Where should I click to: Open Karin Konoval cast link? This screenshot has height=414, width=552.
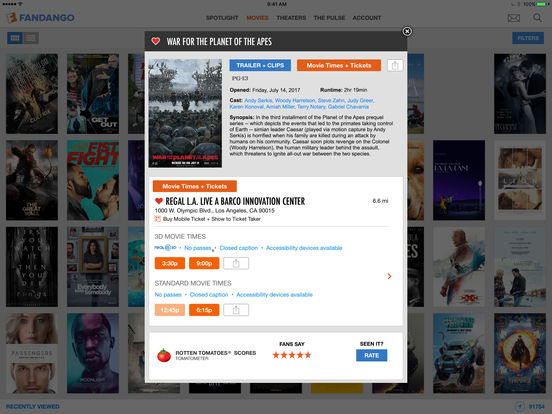(x=246, y=107)
